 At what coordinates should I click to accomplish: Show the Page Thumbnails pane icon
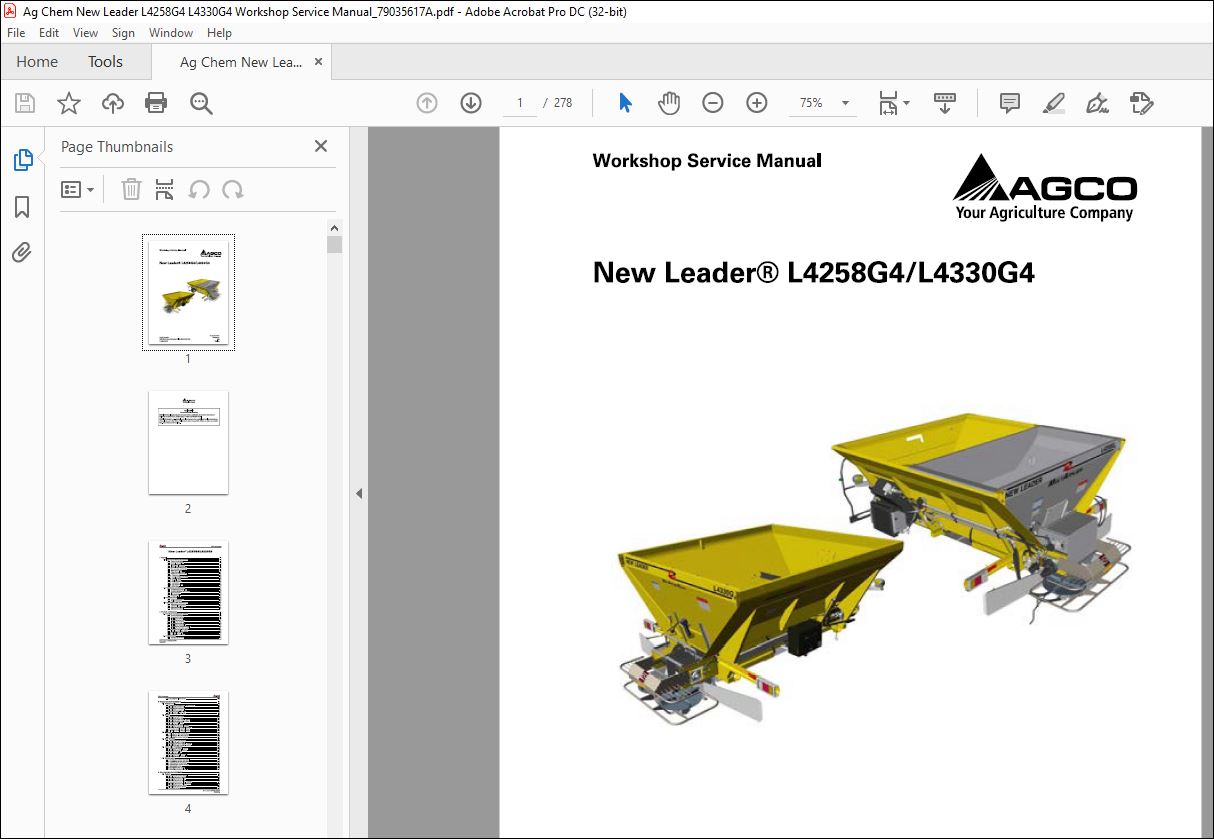pyautogui.click(x=23, y=160)
